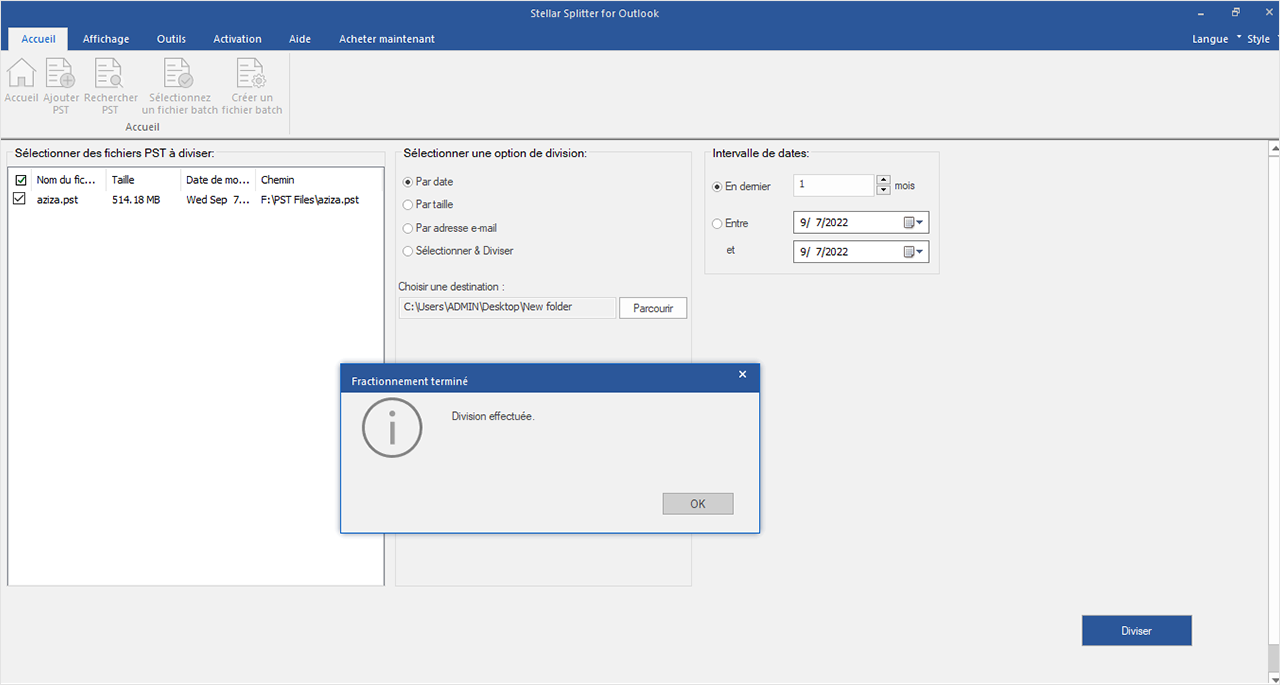Open the calendar for the Entre date

[915, 223]
